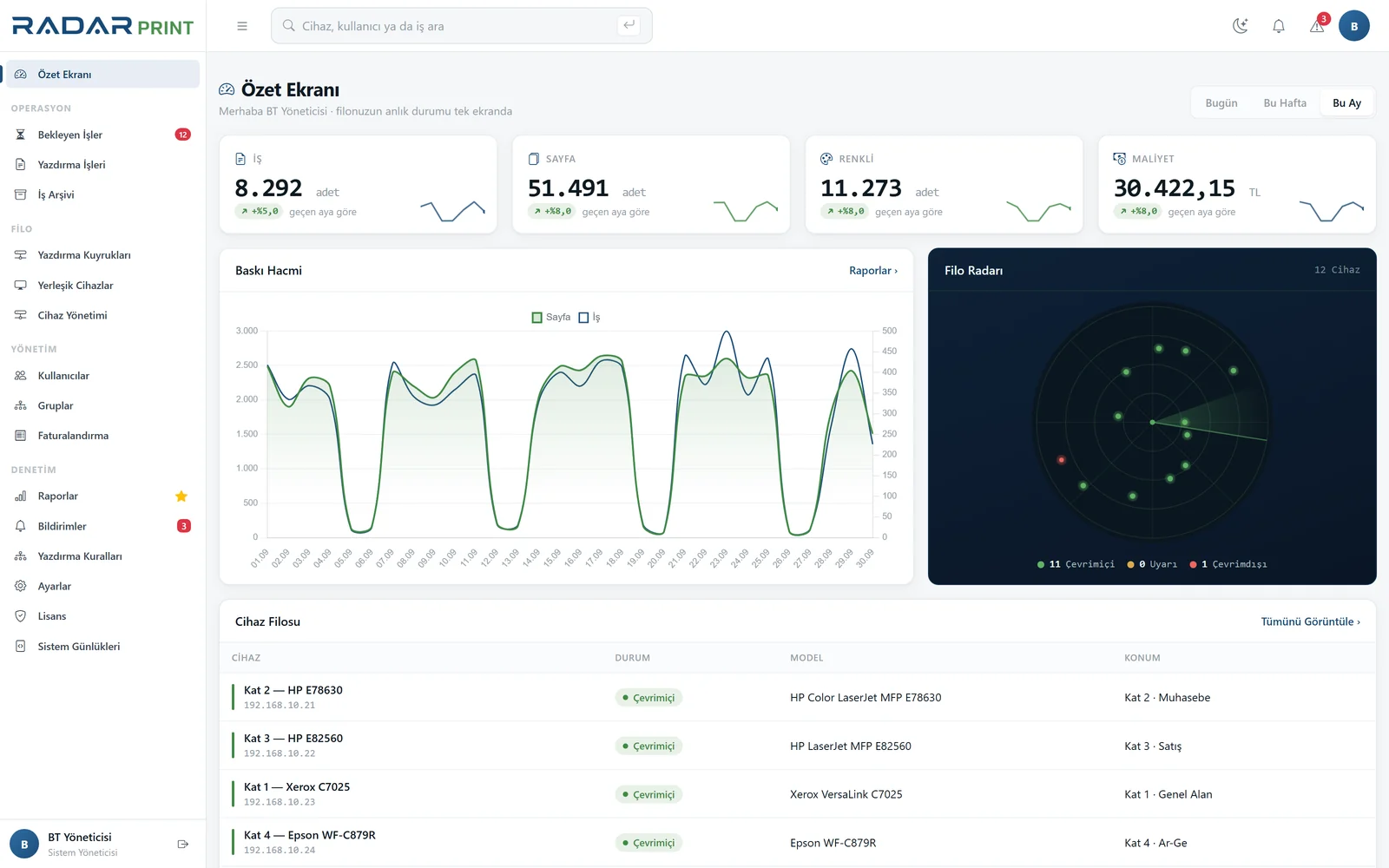Image resolution: width=1389 pixels, height=868 pixels.
Task: Open Tümünü Görüntüle device list link
Action: (x=1310, y=621)
